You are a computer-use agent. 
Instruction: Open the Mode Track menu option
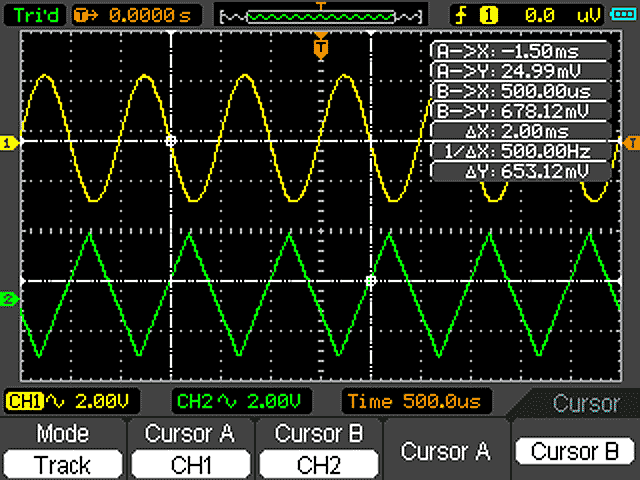click(x=63, y=451)
